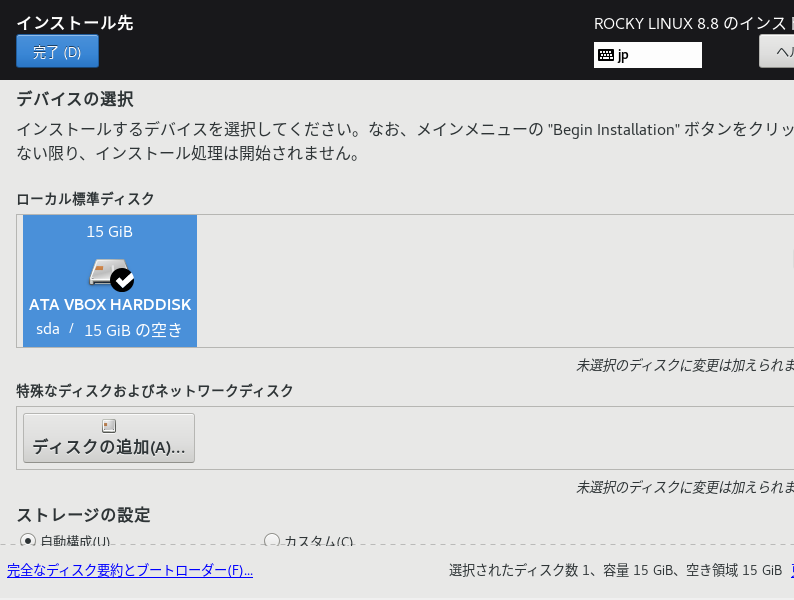This screenshot has height=600, width=794.
Task: Click the keyboard icon beside jp
Action: 606,55
